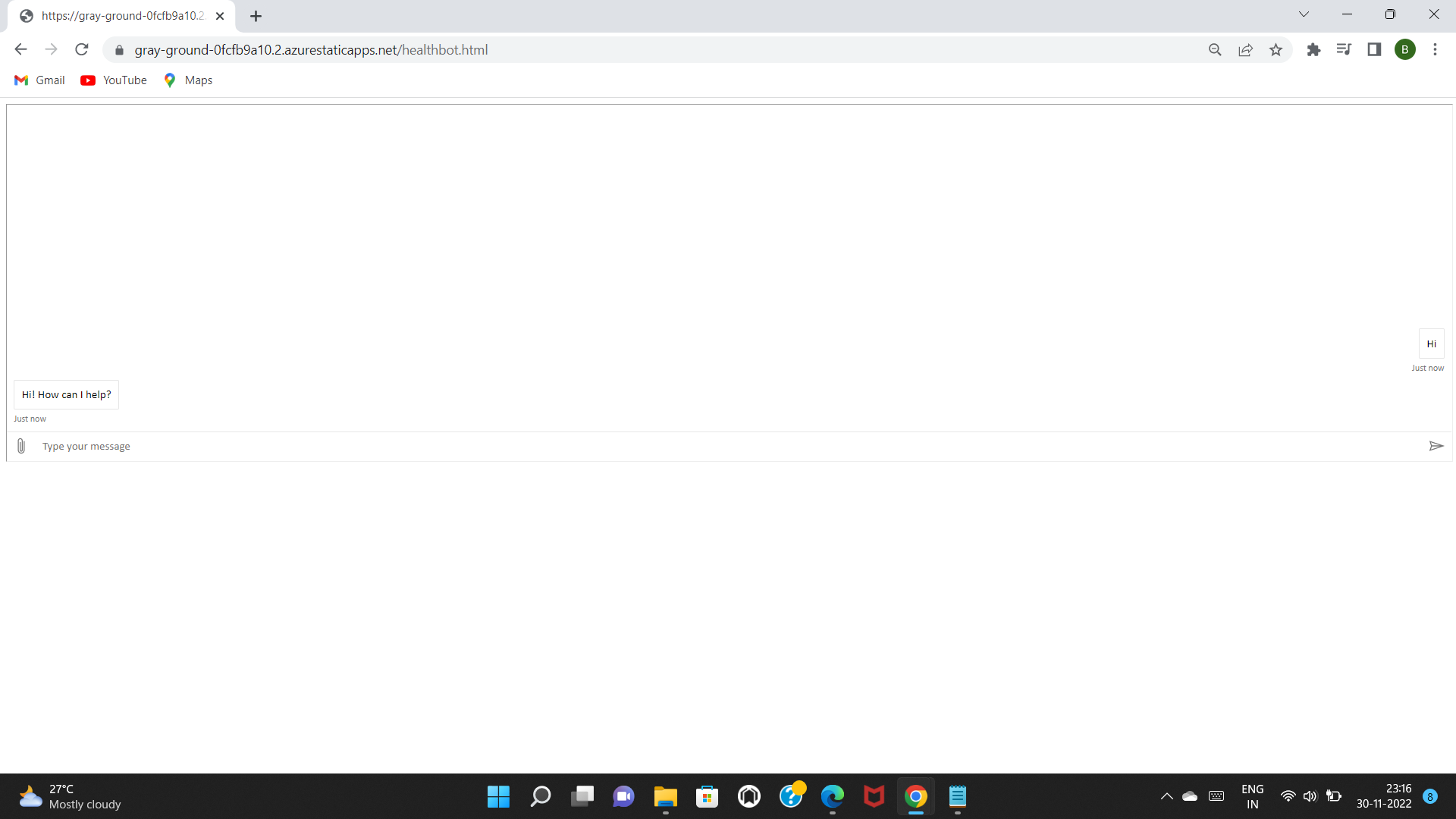Image resolution: width=1456 pixels, height=819 pixels.
Task: Close the gray-ground healthbot tab
Action: [220, 16]
